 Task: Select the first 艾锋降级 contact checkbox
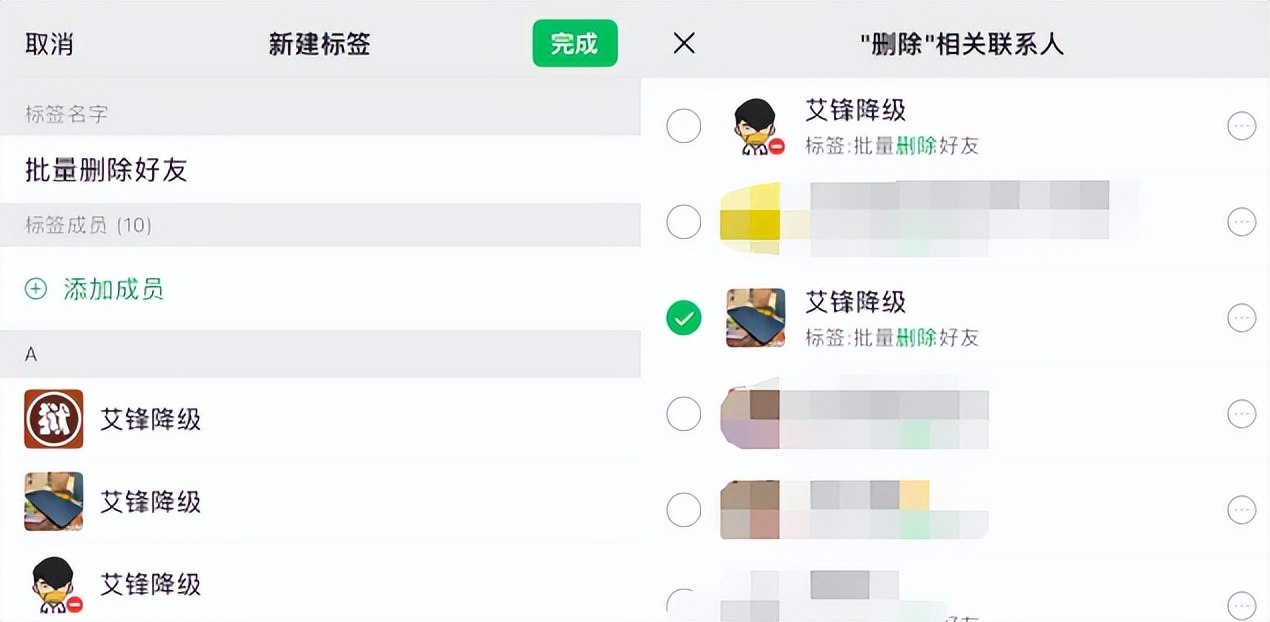684,126
